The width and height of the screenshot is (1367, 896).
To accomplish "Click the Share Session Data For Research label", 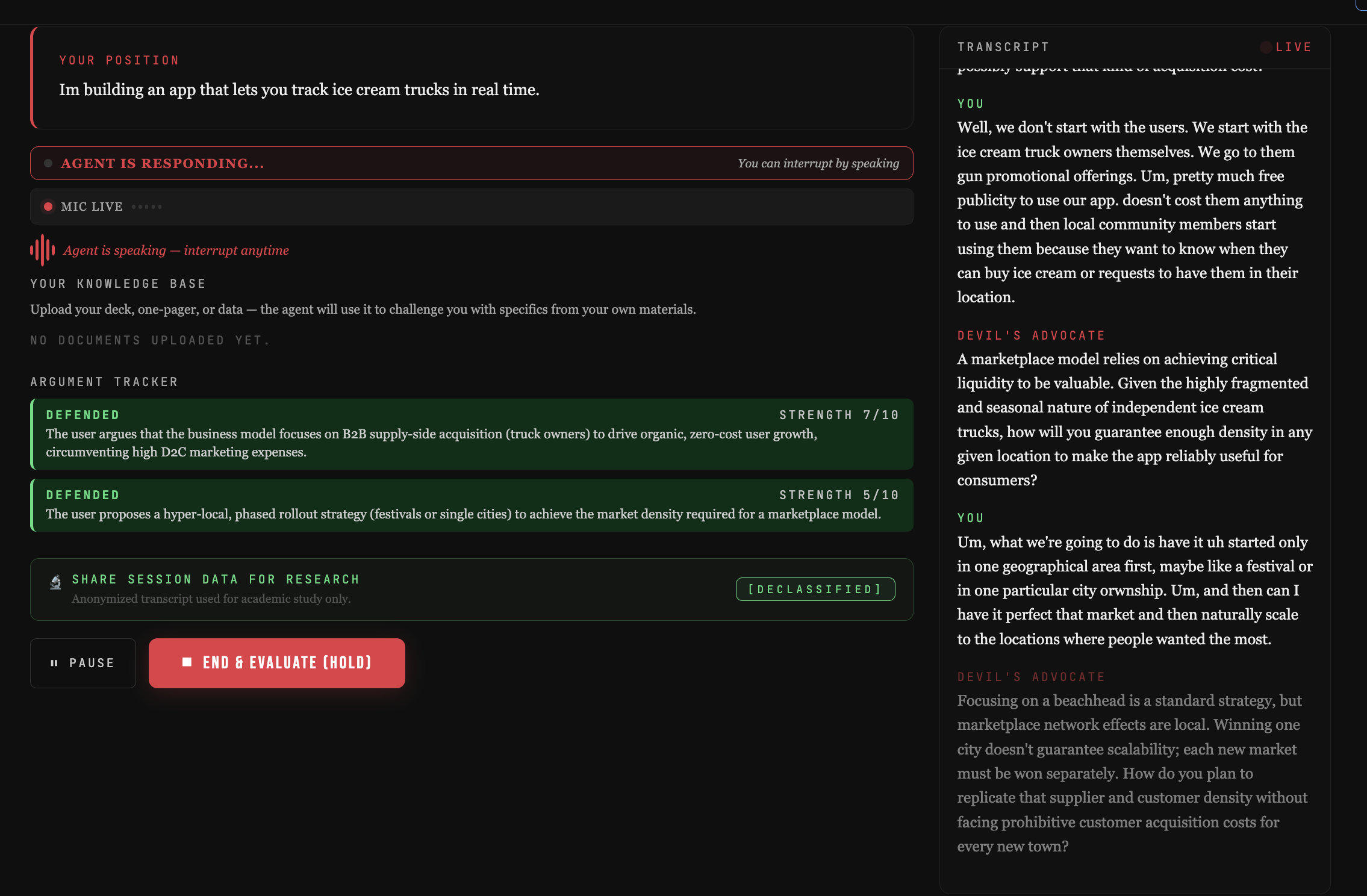I will [216, 579].
